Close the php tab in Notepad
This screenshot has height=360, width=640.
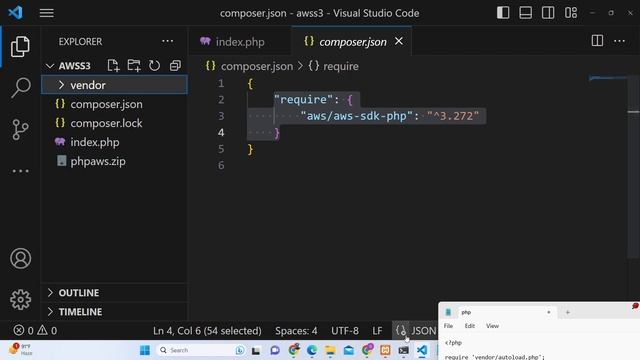[x=549, y=312]
